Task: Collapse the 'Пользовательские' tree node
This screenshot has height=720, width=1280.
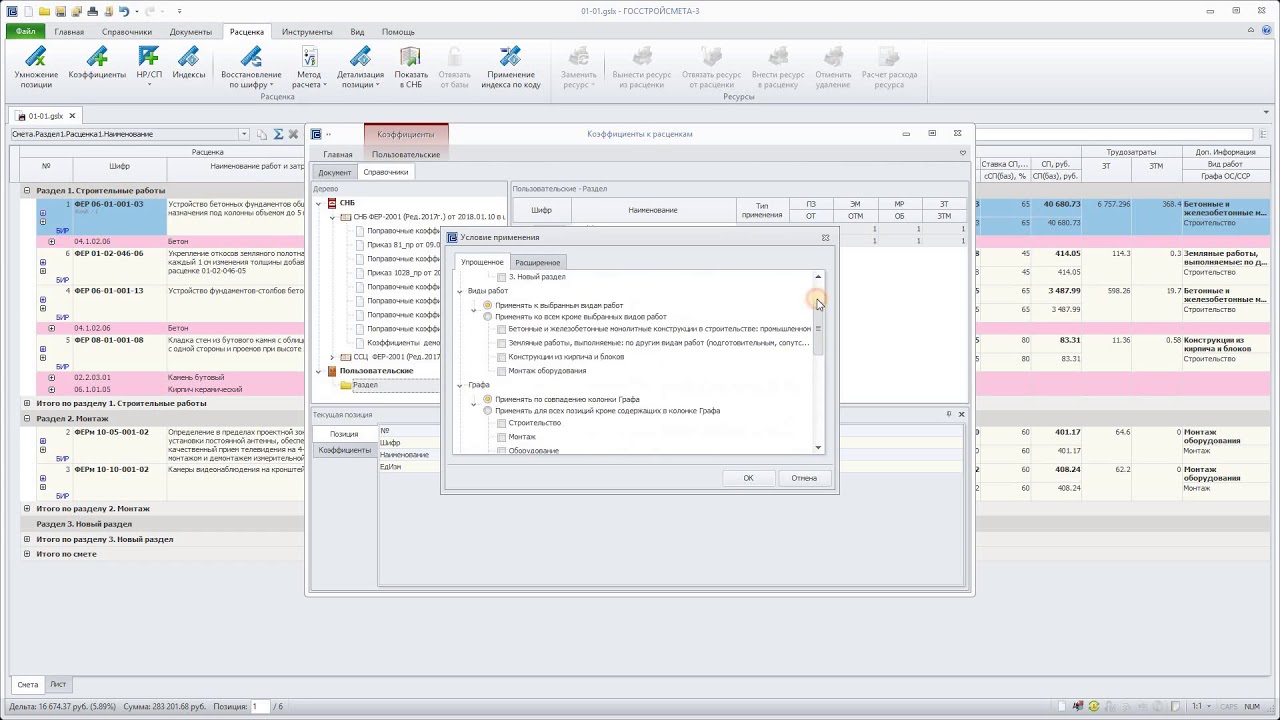Action: (x=319, y=371)
